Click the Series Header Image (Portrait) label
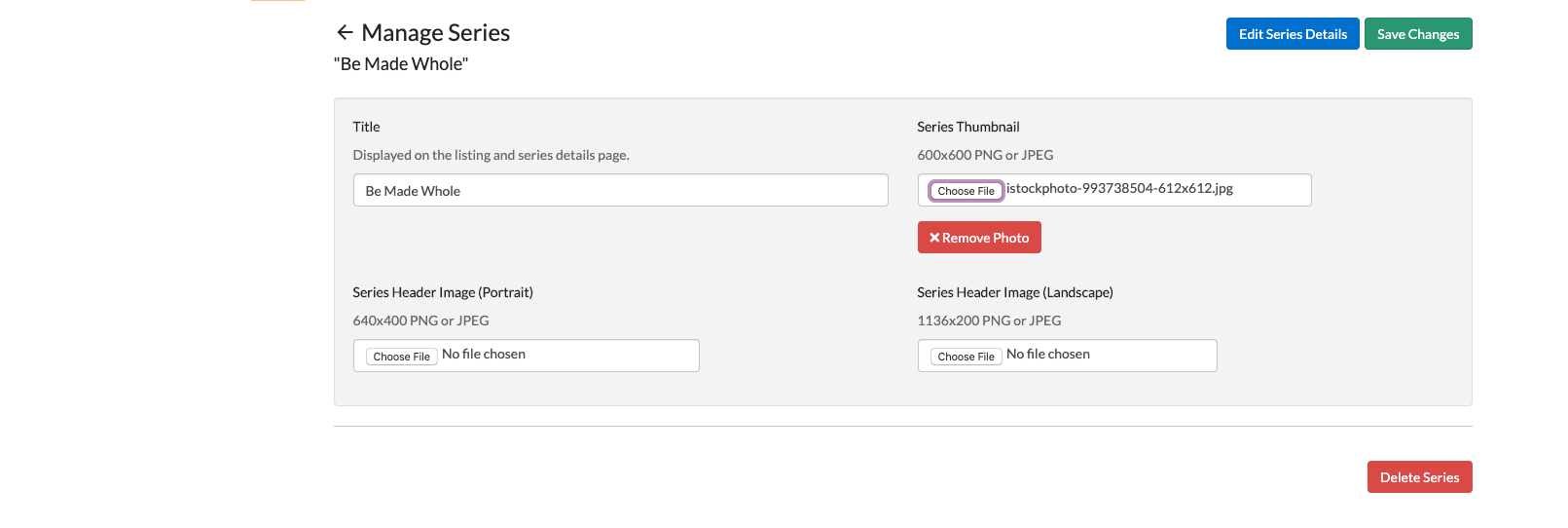The image size is (1568, 528). pyautogui.click(x=443, y=292)
